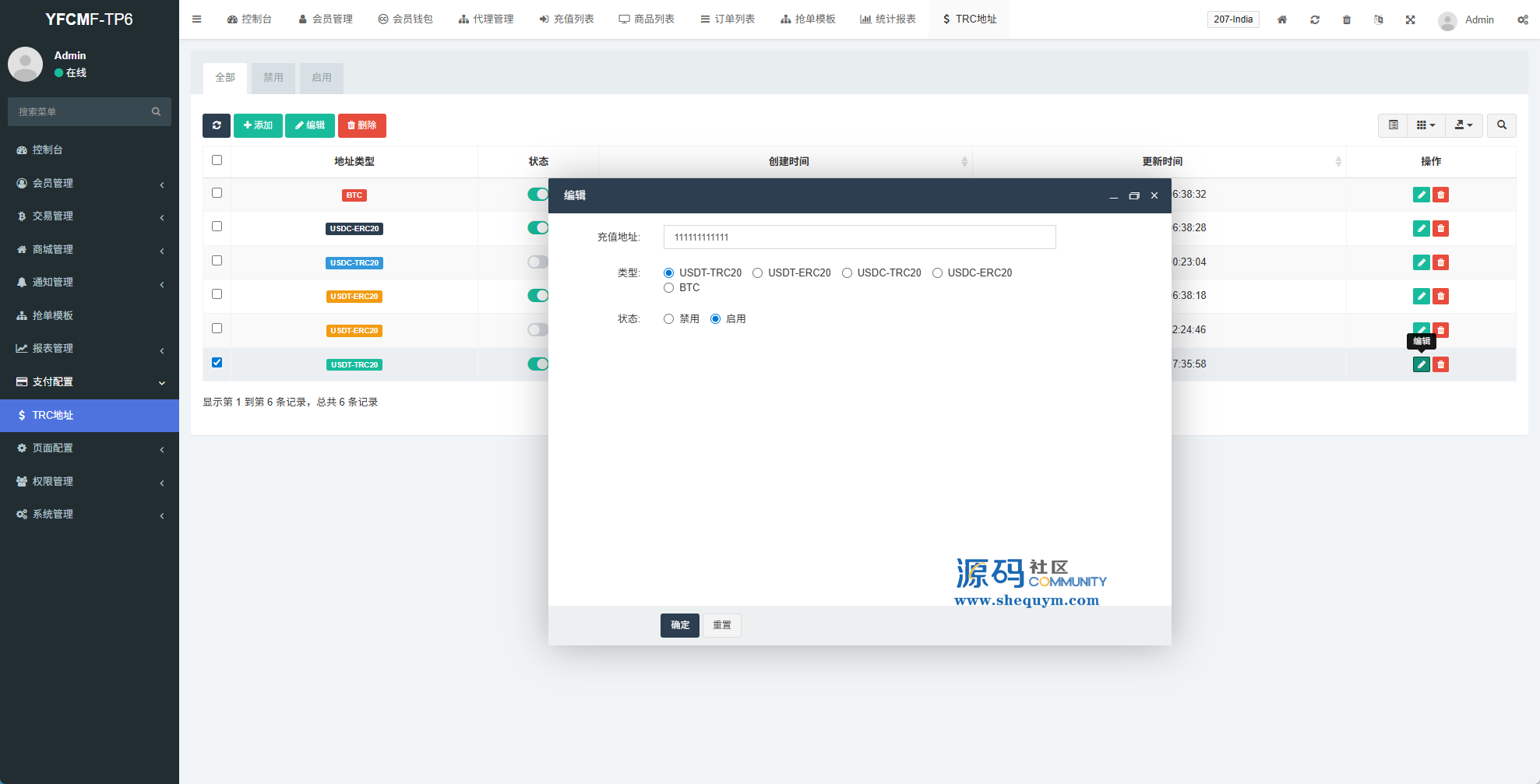Toggle fullscreen icon in top bar
This screenshot has width=1540, height=784.
(1410, 19)
